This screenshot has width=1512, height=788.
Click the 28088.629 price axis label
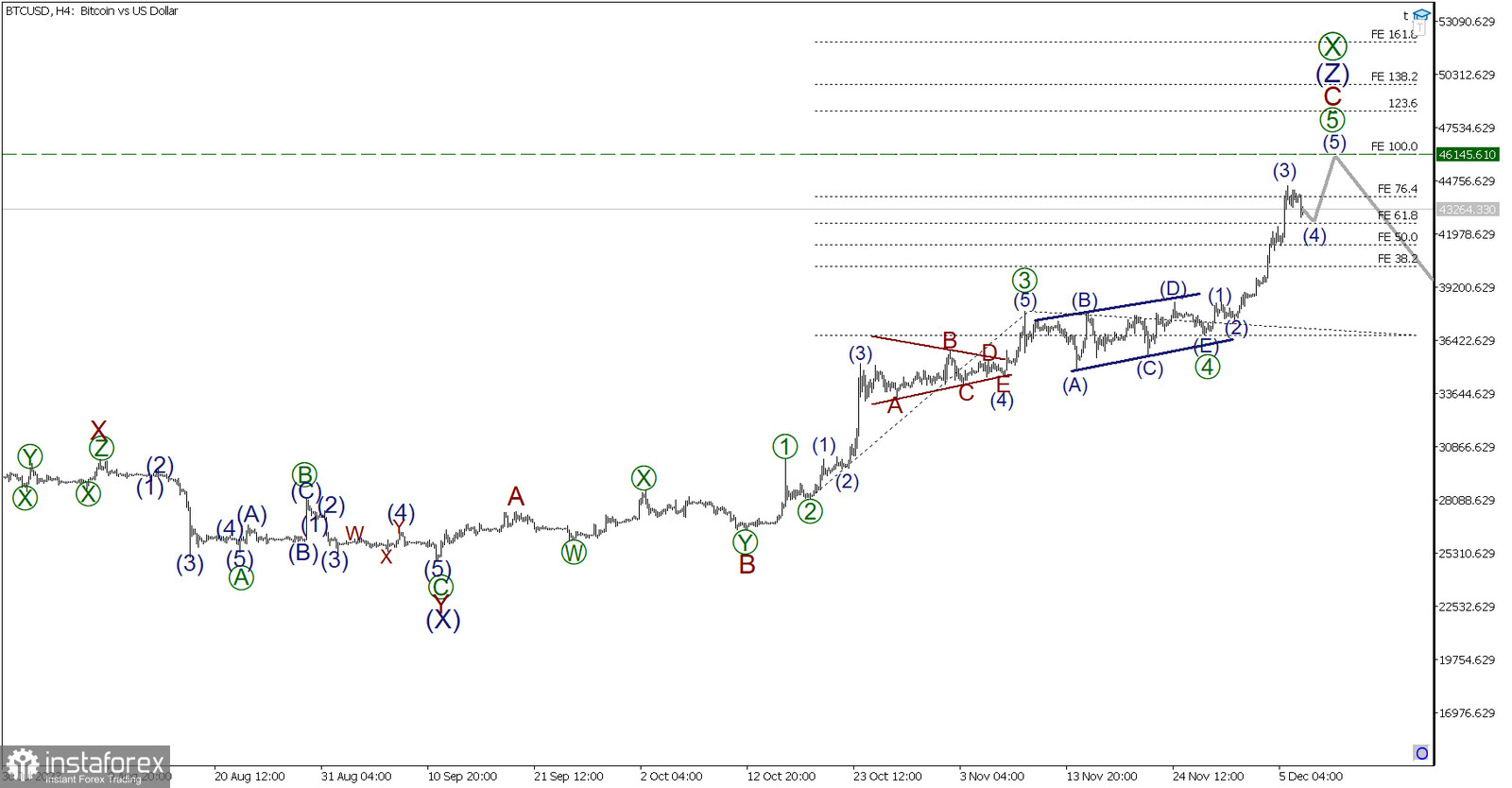pos(1467,500)
